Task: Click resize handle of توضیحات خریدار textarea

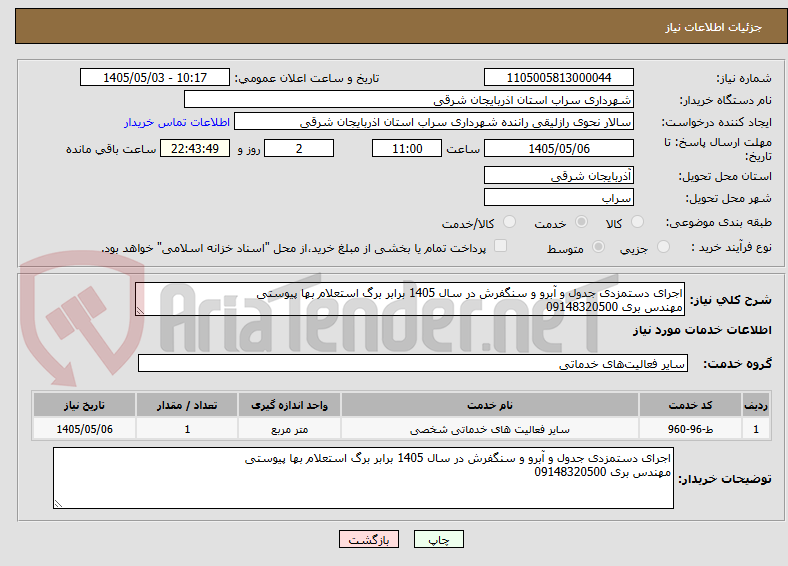Action: pos(58,504)
